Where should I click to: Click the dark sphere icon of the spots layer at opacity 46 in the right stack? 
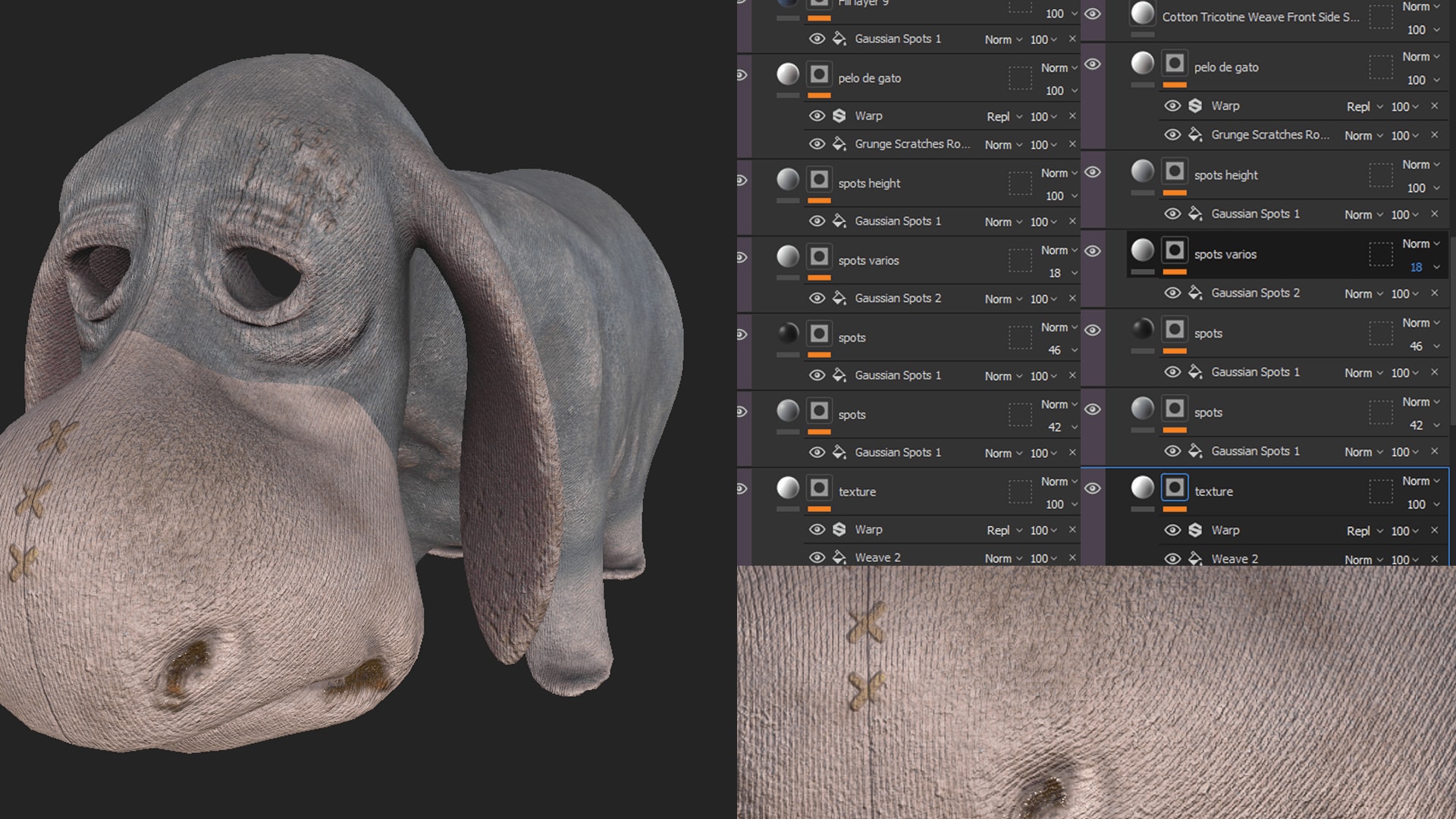coord(1143,329)
